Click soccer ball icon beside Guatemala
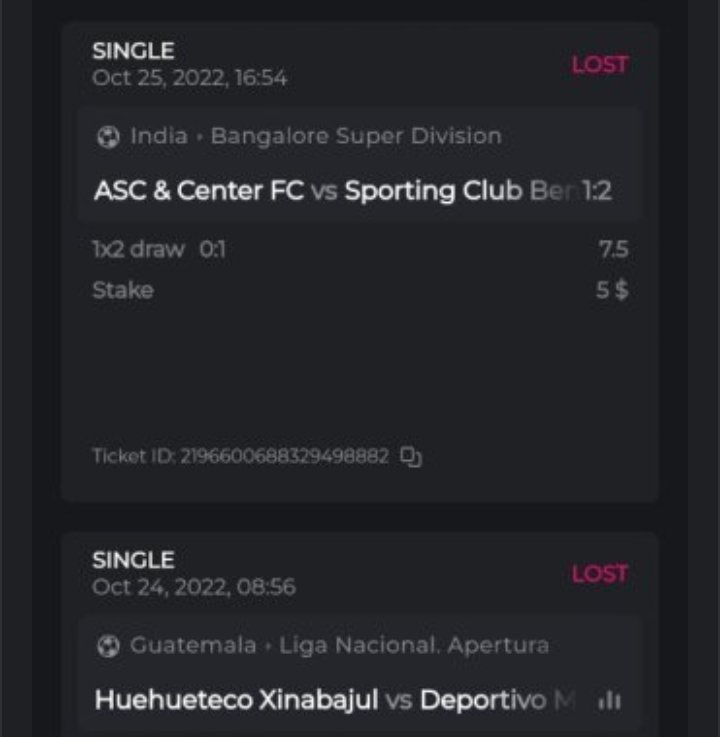The width and height of the screenshot is (720, 737). (x=108, y=646)
